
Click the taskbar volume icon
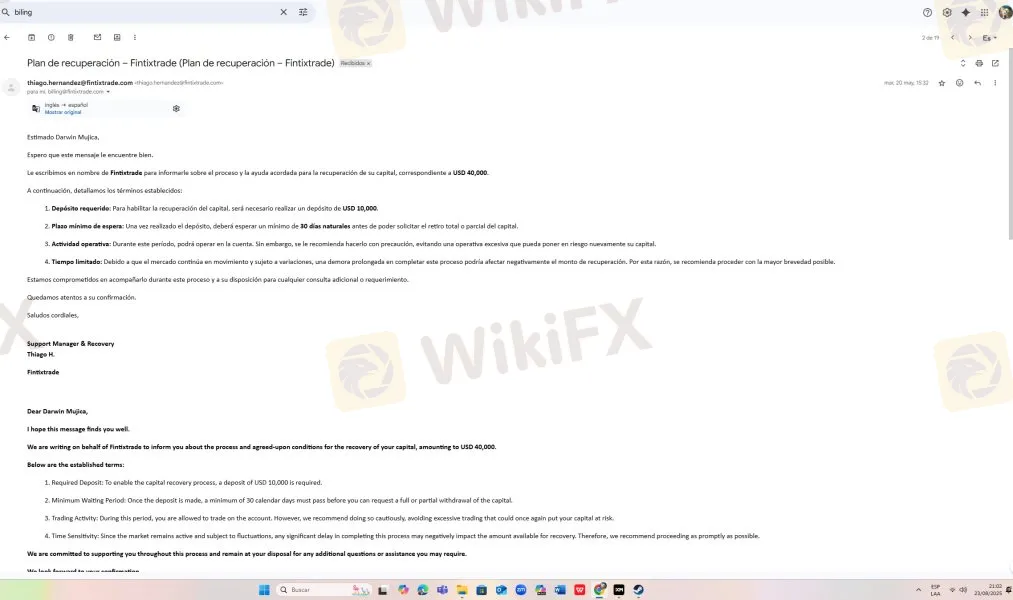tap(963, 590)
